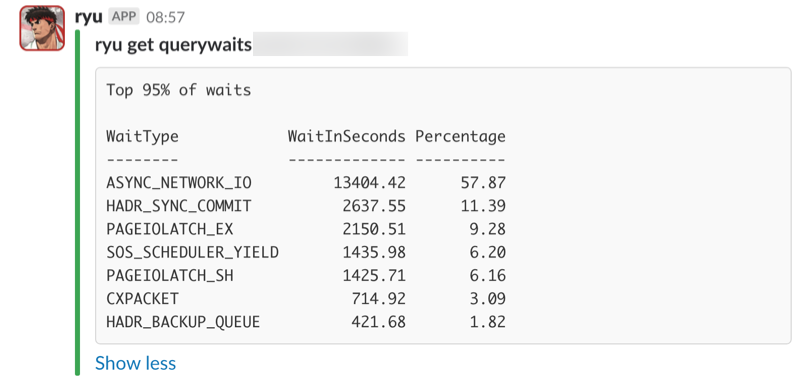Screen dimensions: 800x380
Task: Click the PAGEIOLATCH_SH wait type
Action: (x=169, y=276)
